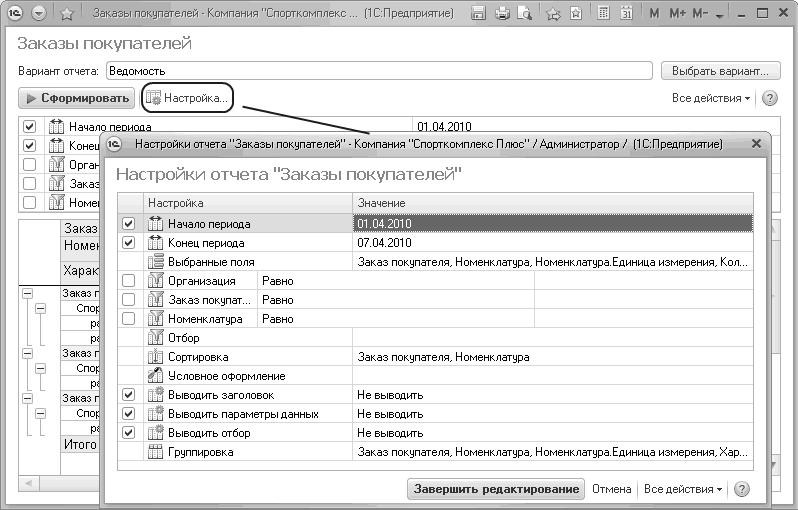
Task: Click the Настройка column header
Action: click(x=248, y=203)
